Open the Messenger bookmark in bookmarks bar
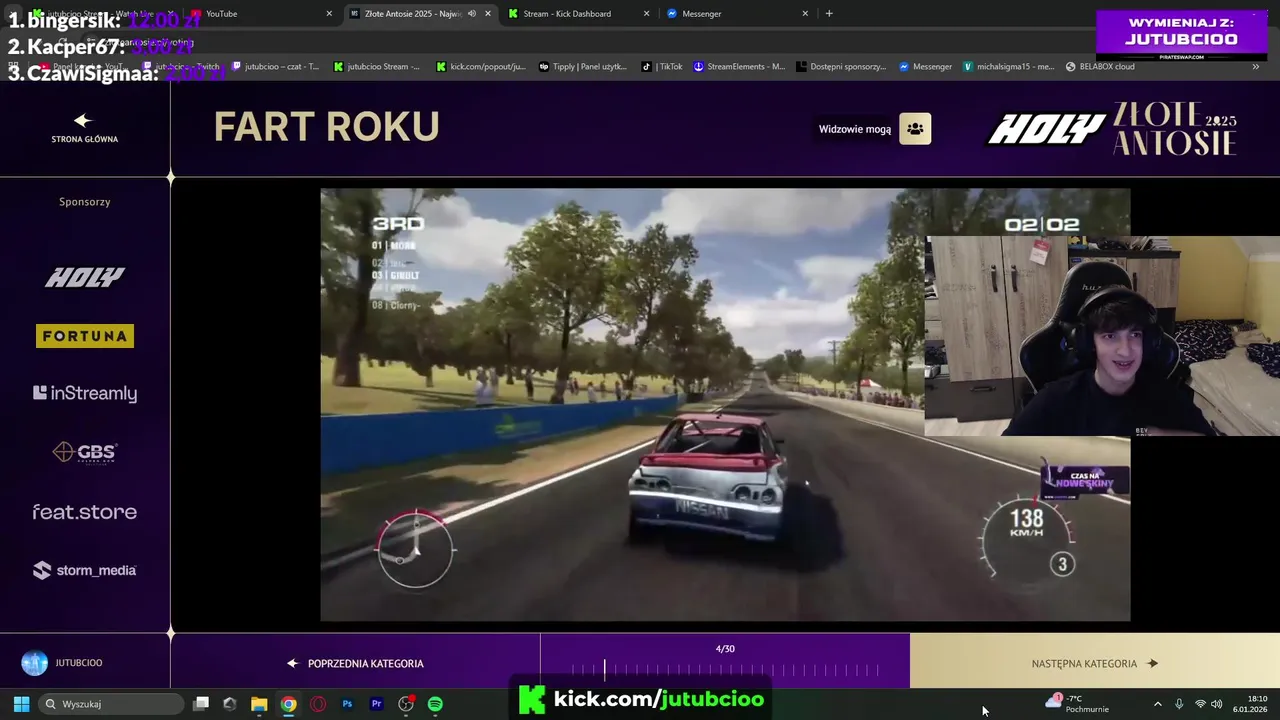The image size is (1280, 720). [x=925, y=67]
